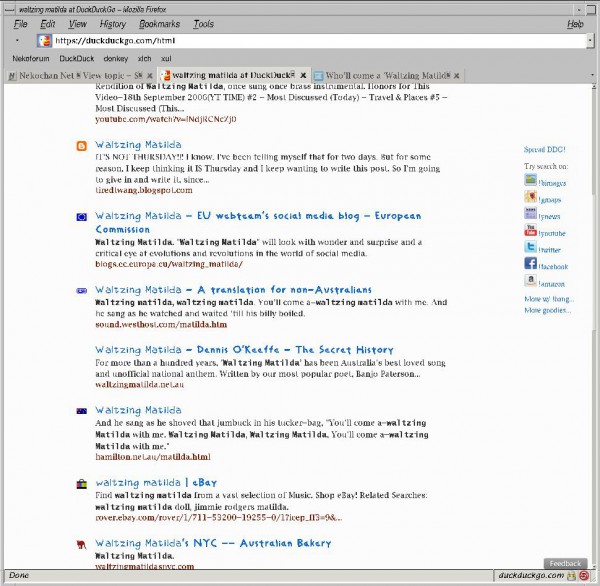Open the File menu
This screenshot has width=600, height=586.
tap(20, 24)
